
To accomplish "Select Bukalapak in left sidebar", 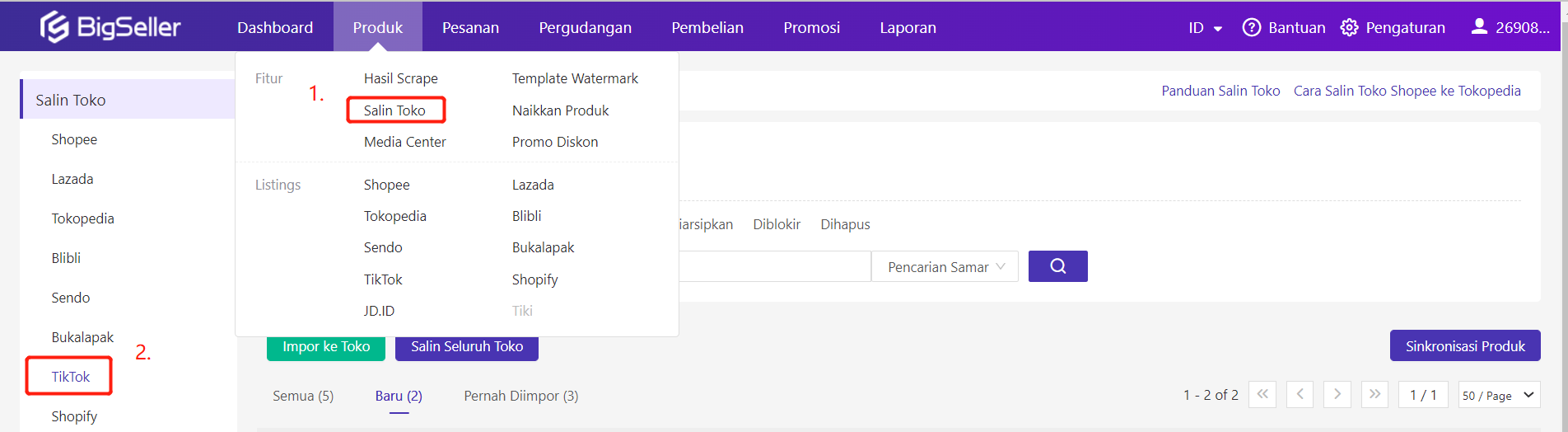I will click(82, 337).
